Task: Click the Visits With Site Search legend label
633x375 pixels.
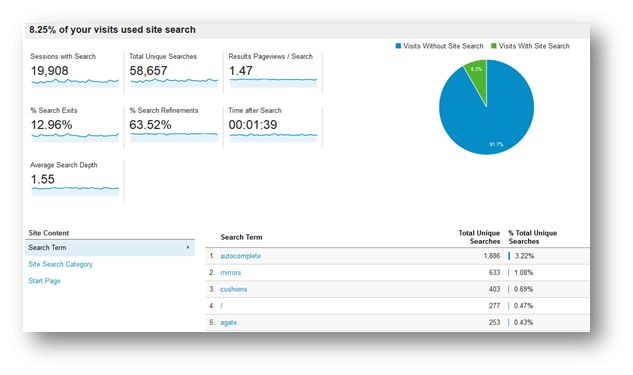Action: [x=534, y=46]
